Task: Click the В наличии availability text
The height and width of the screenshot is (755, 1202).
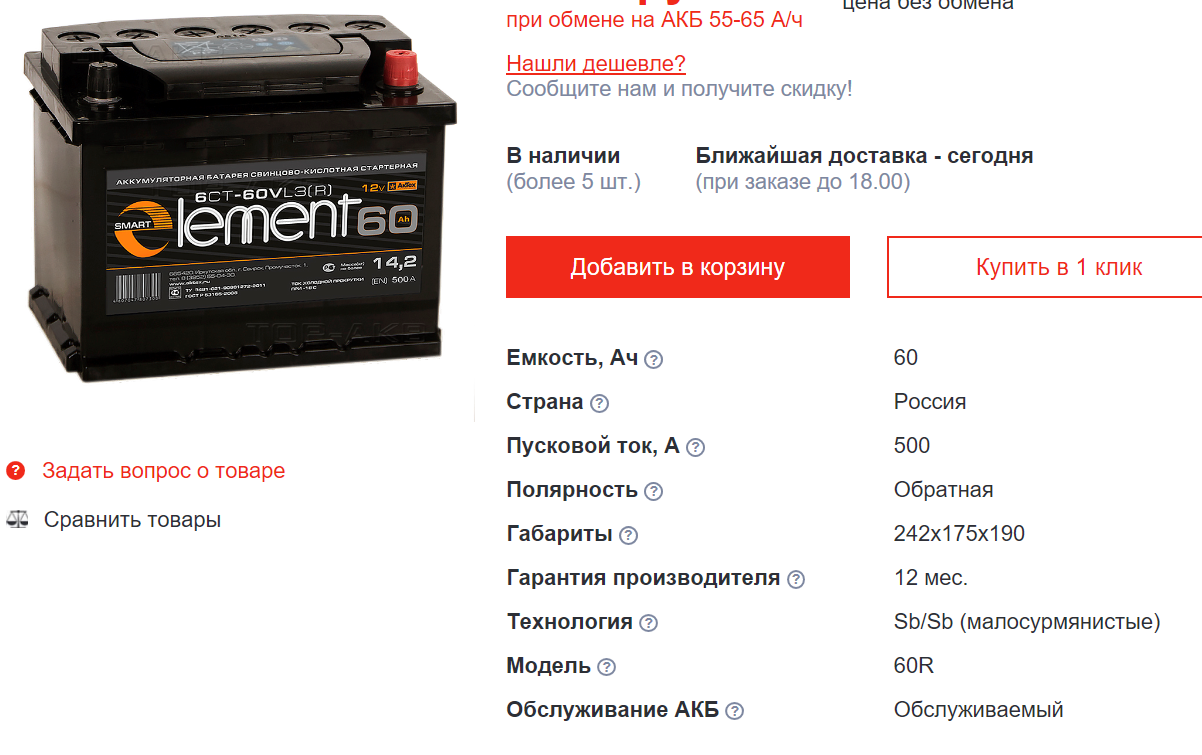Action: click(x=563, y=156)
